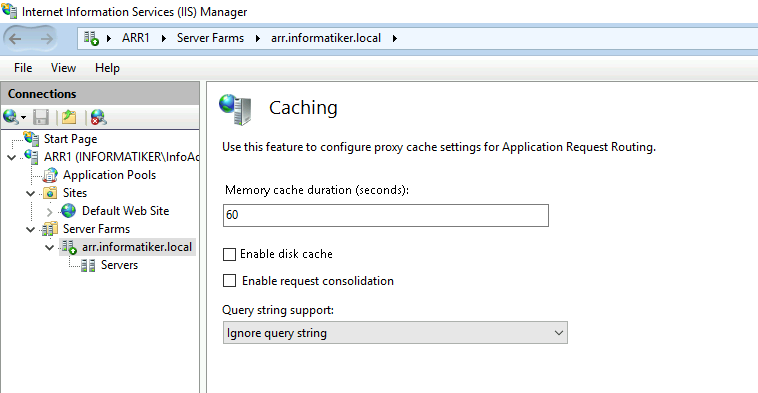Click the Default Web Site globe icon
Screen dimensions: 758x393
pyautogui.click(x=69, y=211)
